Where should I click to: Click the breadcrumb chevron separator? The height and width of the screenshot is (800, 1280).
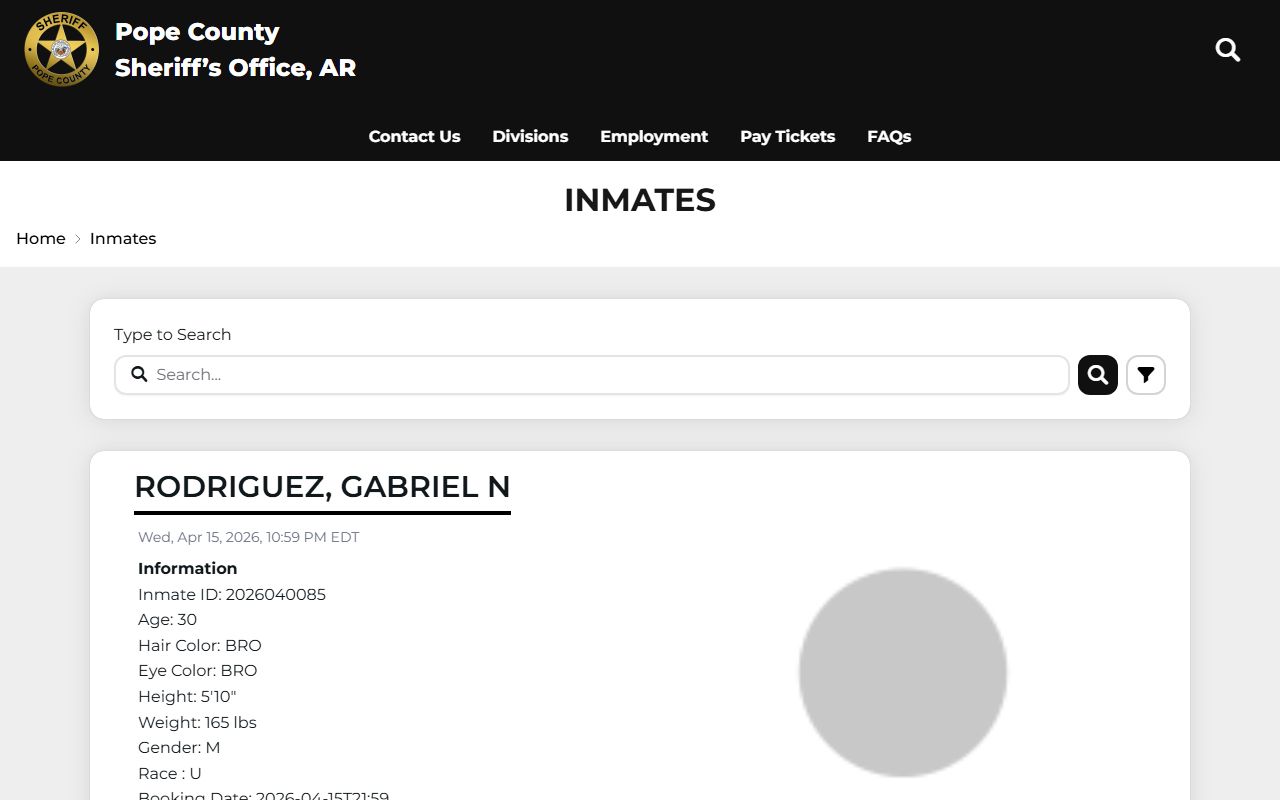click(x=78, y=239)
